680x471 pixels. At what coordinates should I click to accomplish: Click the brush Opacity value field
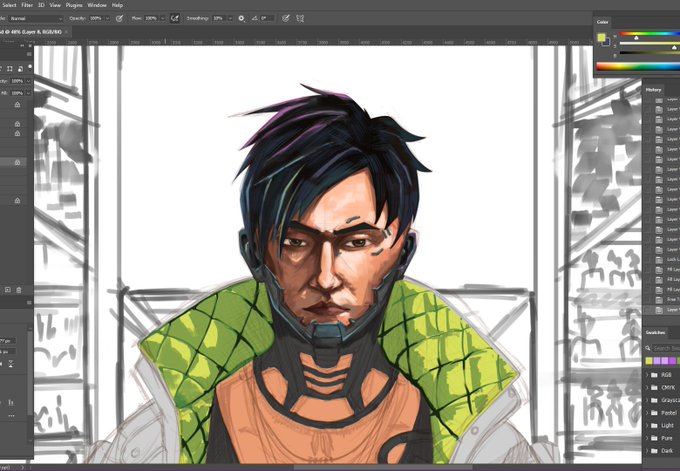(x=96, y=19)
